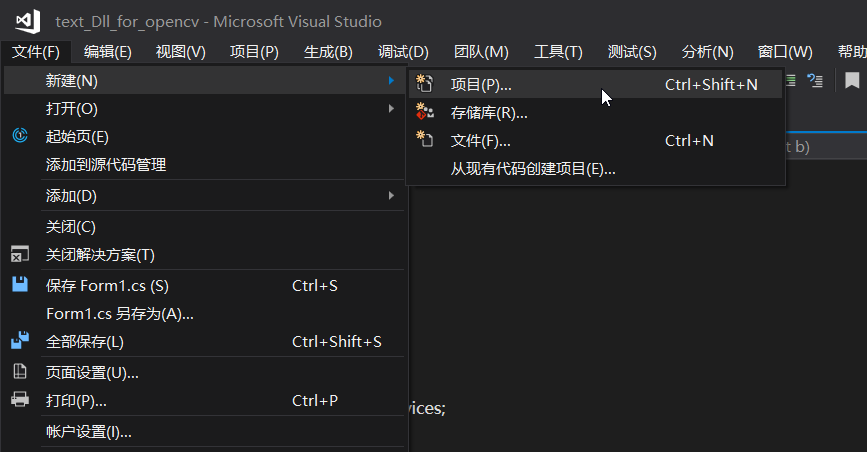Choose 关闭(C) menu entry
Screen dimensions: 867x452
point(205,227)
